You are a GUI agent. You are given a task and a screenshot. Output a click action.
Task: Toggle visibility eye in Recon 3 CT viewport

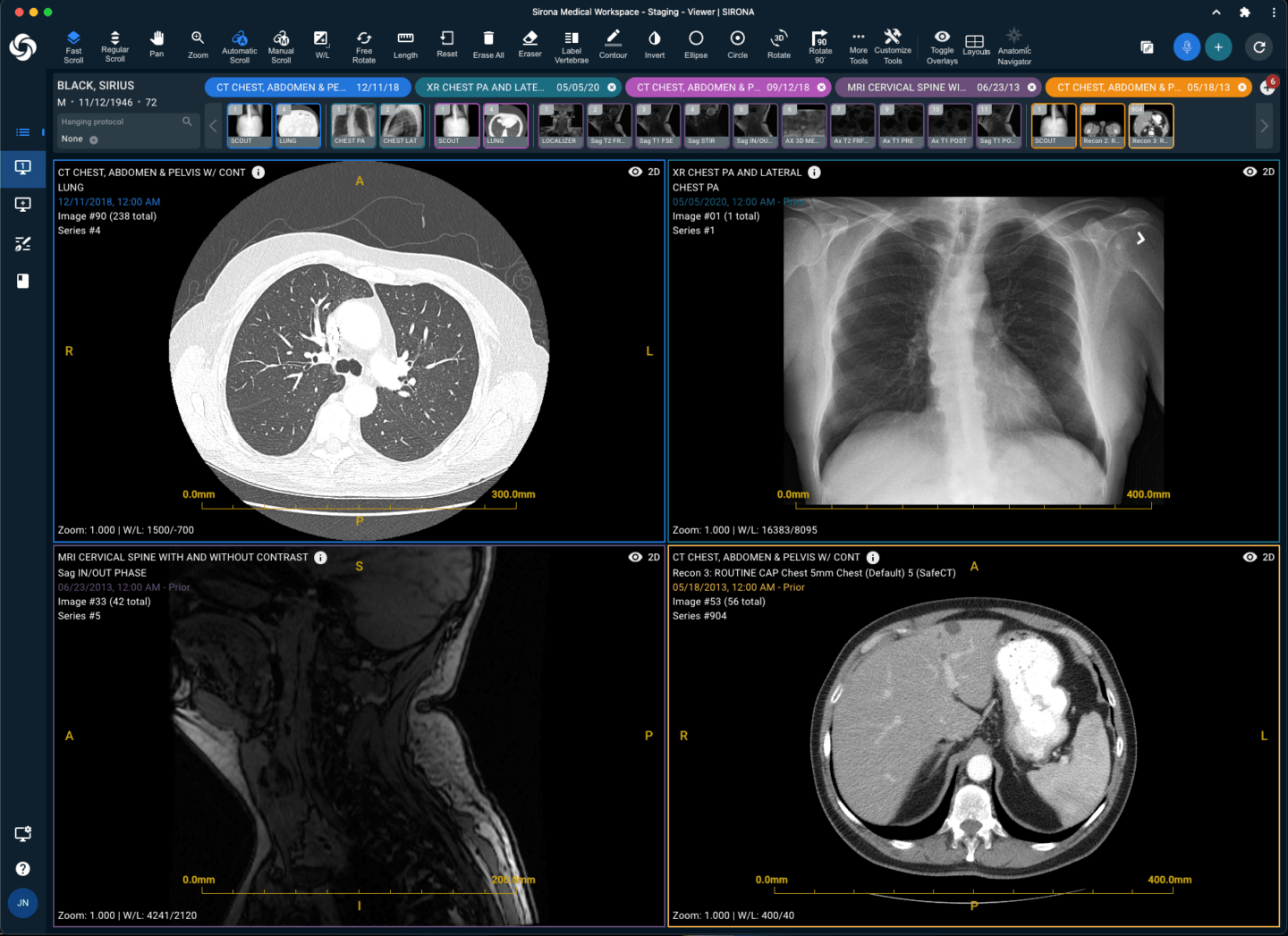[1250, 557]
